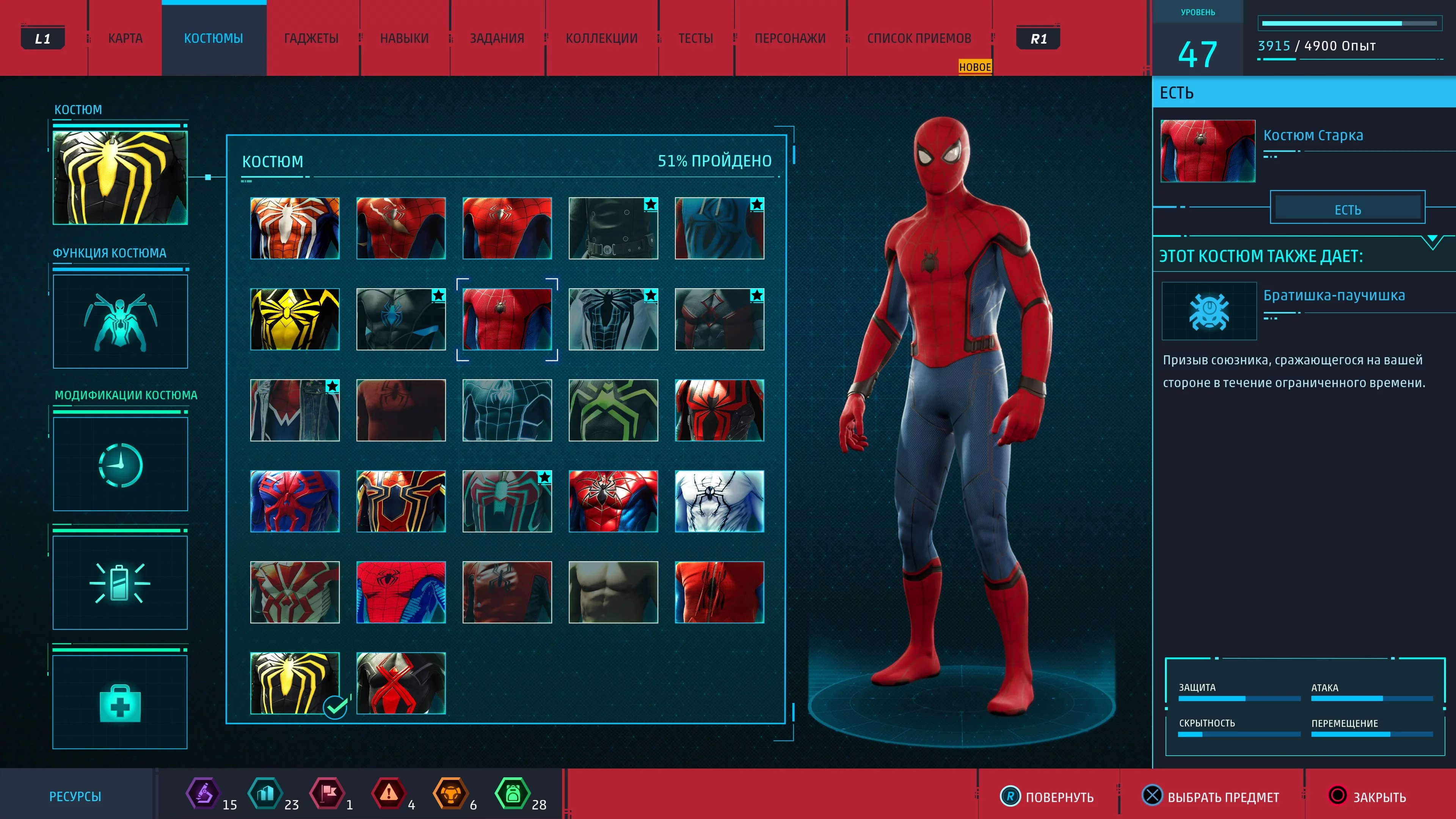
Task: Click the purple research token icon
Action: (203, 794)
